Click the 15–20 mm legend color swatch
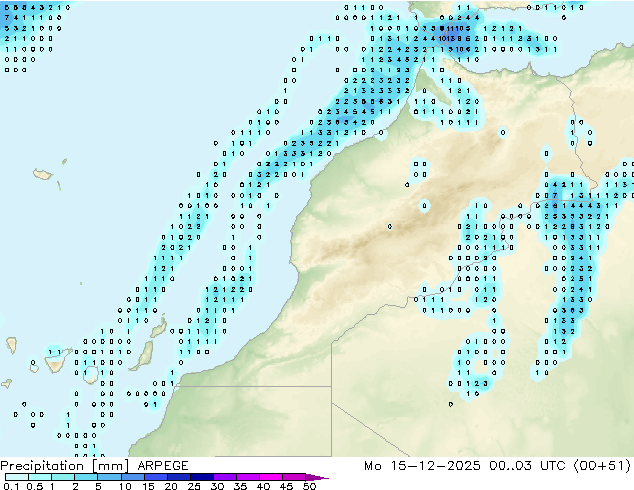This screenshot has width=634, height=490. pyautogui.click(x=155, y=477)
